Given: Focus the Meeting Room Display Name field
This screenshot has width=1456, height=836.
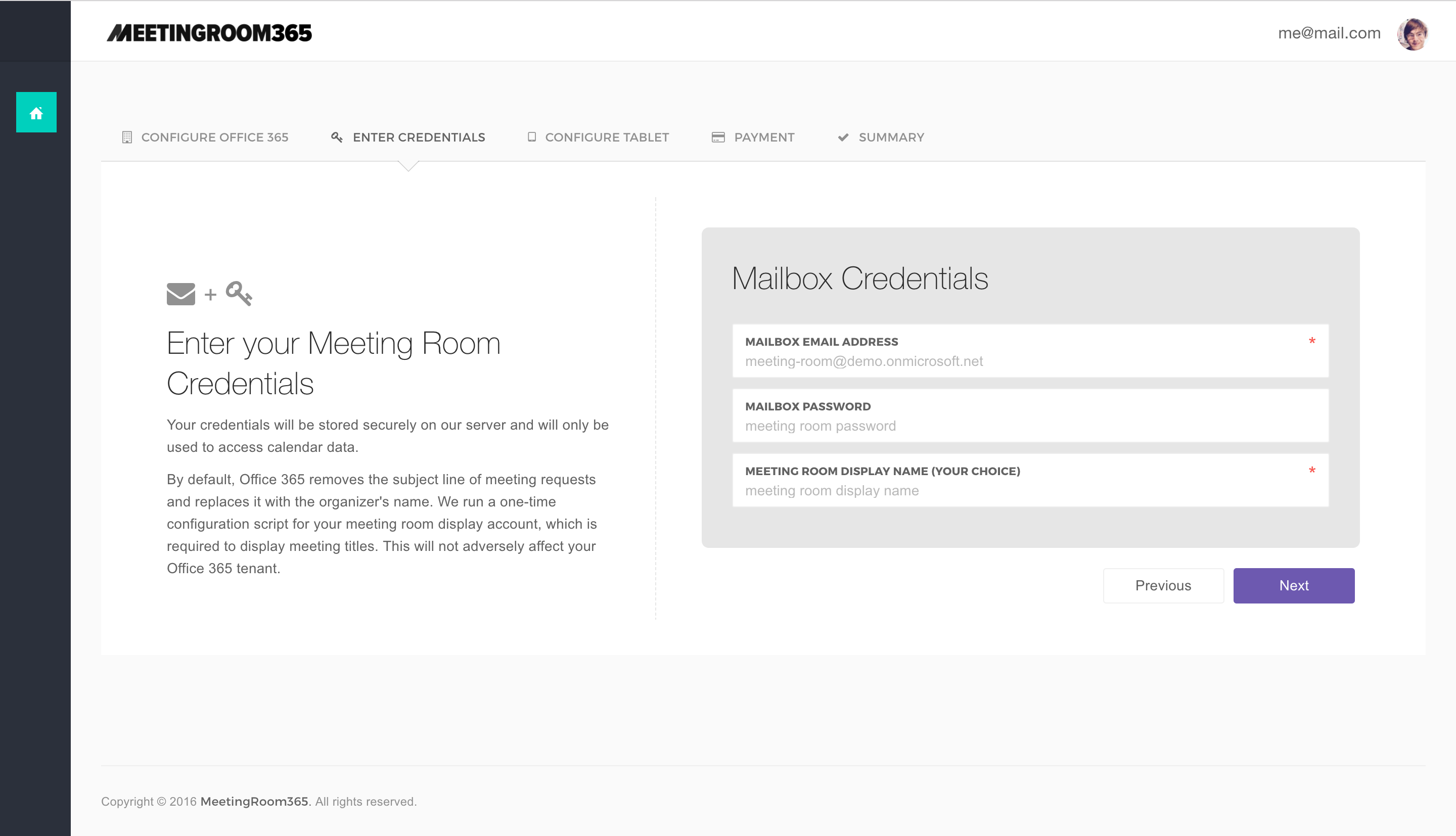Looking at the screenshot, I should pos(1030,481).
